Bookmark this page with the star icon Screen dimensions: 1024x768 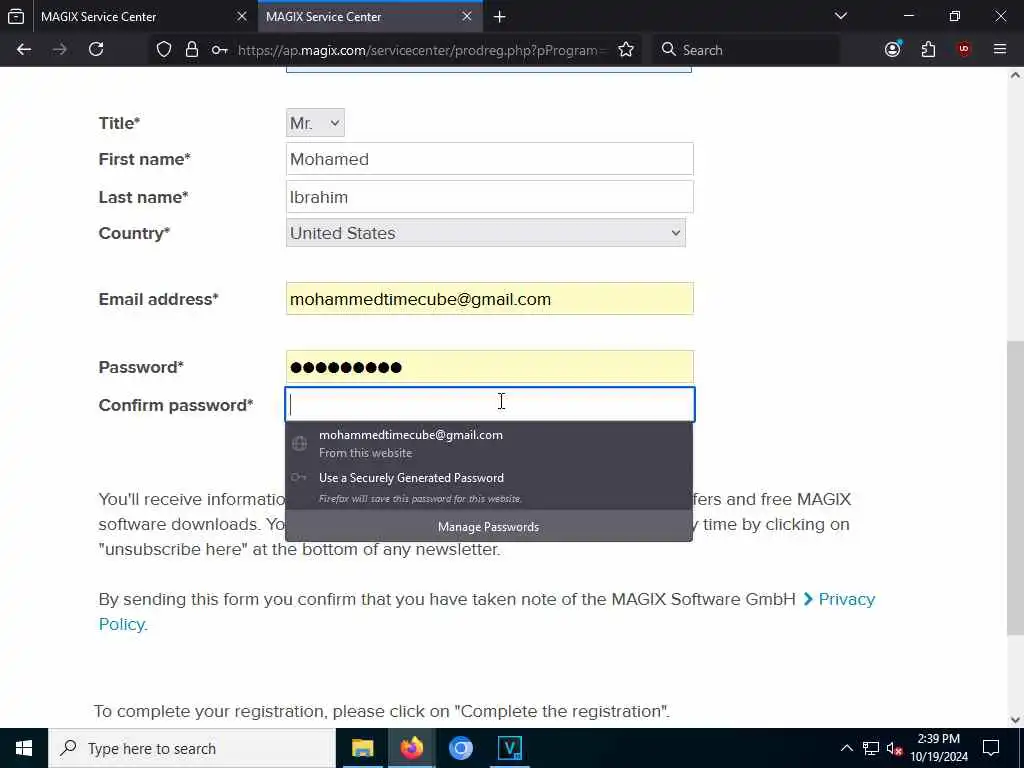pyautogui.click(x=626, y=50)
